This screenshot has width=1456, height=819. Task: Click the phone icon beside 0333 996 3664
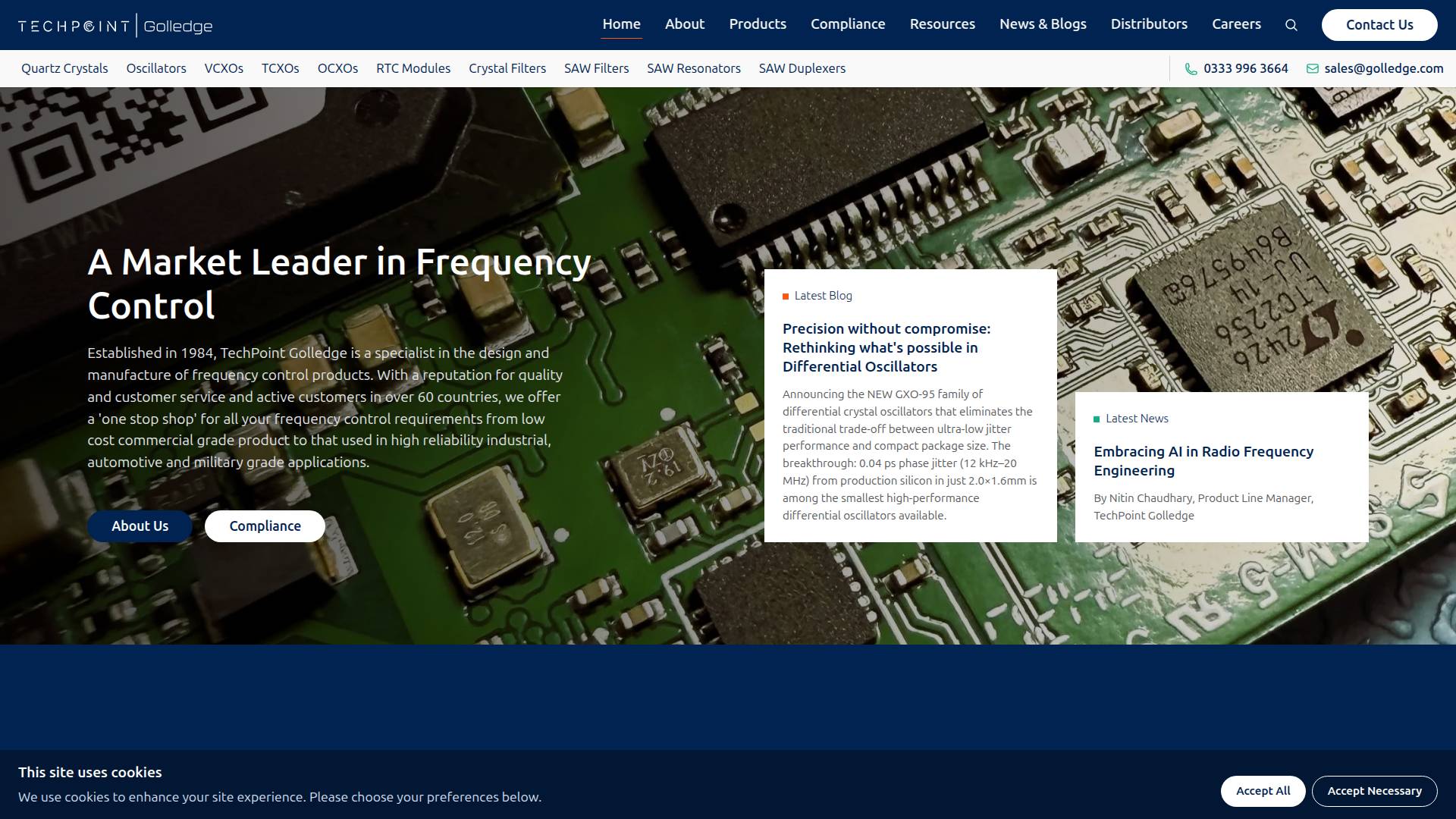(1191, 68)
